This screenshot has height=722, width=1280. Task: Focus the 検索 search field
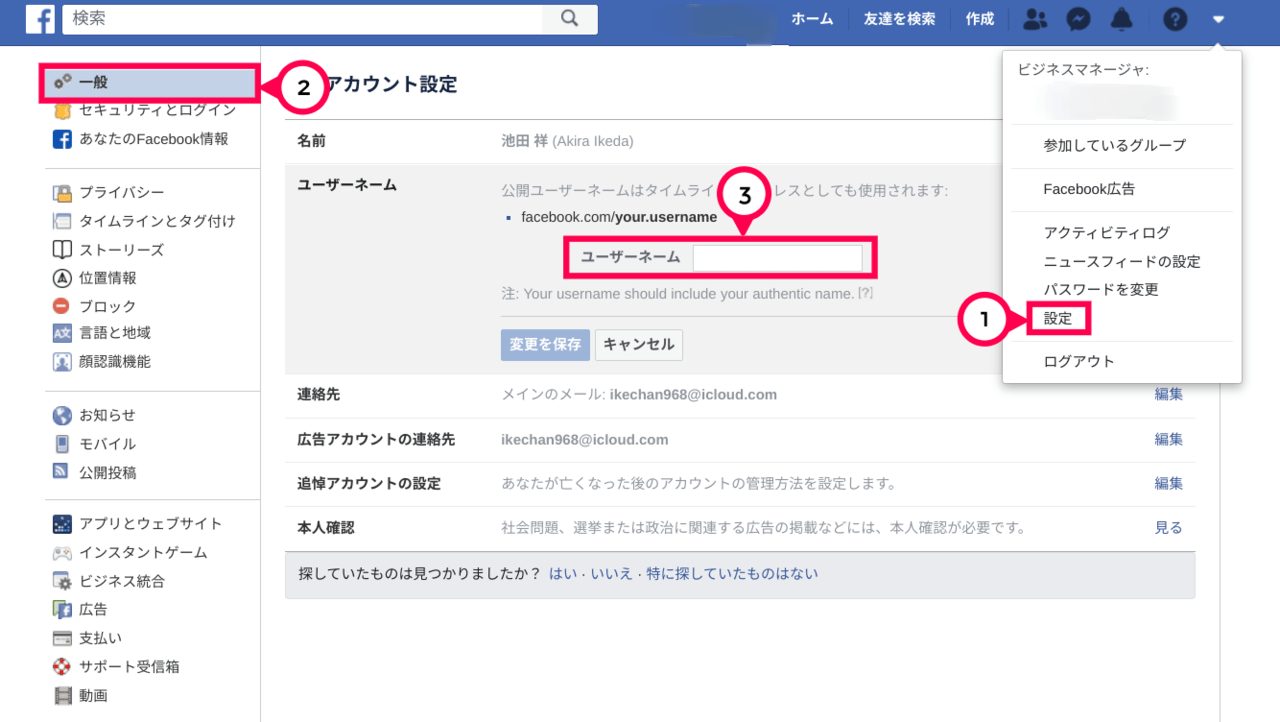302,19
